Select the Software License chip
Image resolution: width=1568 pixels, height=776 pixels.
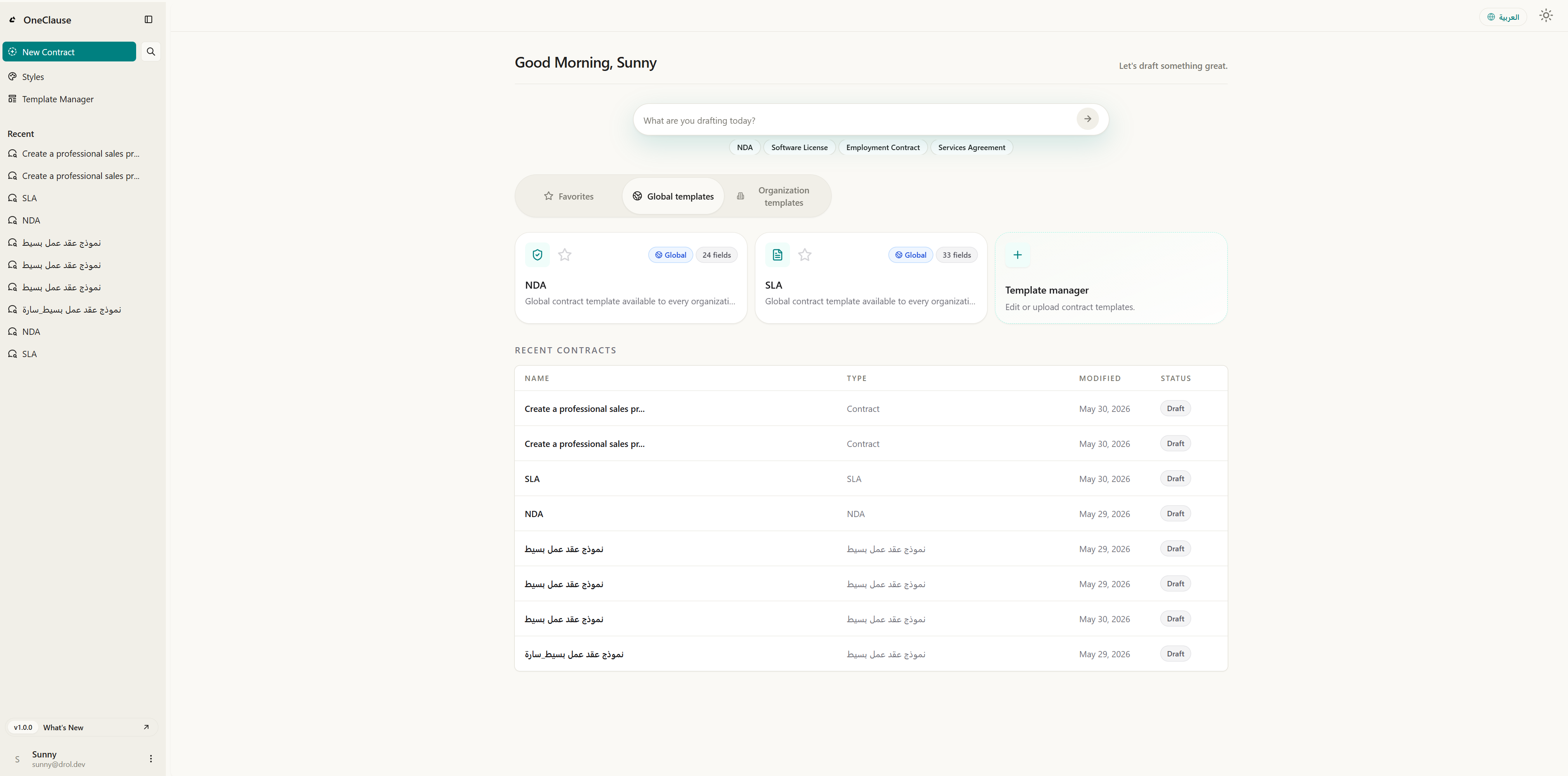799,147
